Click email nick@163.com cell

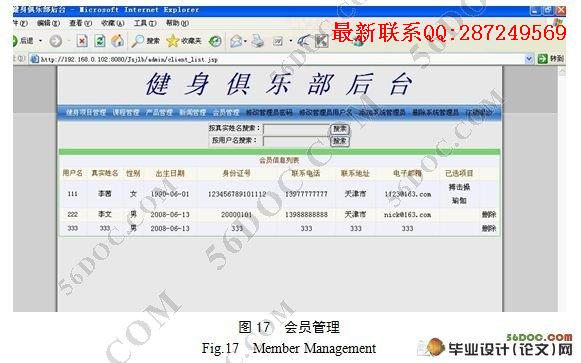(x=407, y=214)
